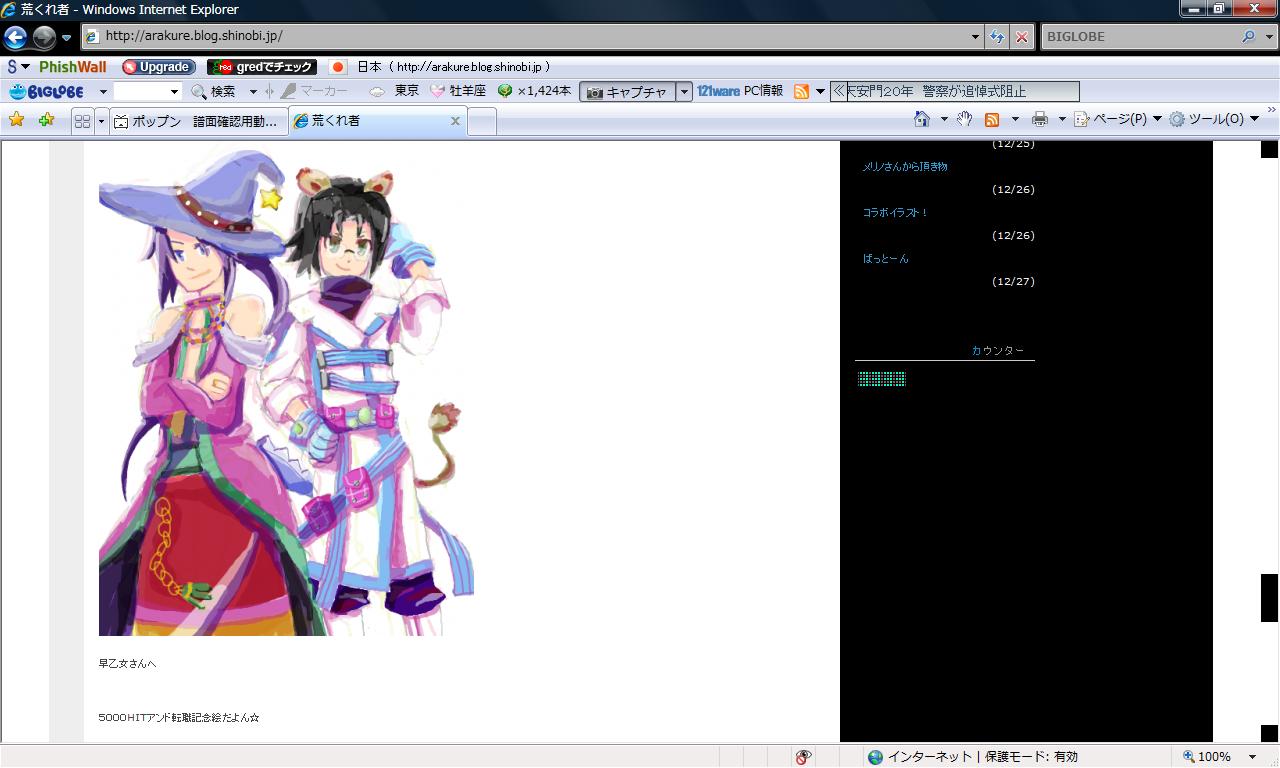Open the ページ(P) menu
The height and width of the screenshot is (768, 1280).
[x=1118, y=119]
